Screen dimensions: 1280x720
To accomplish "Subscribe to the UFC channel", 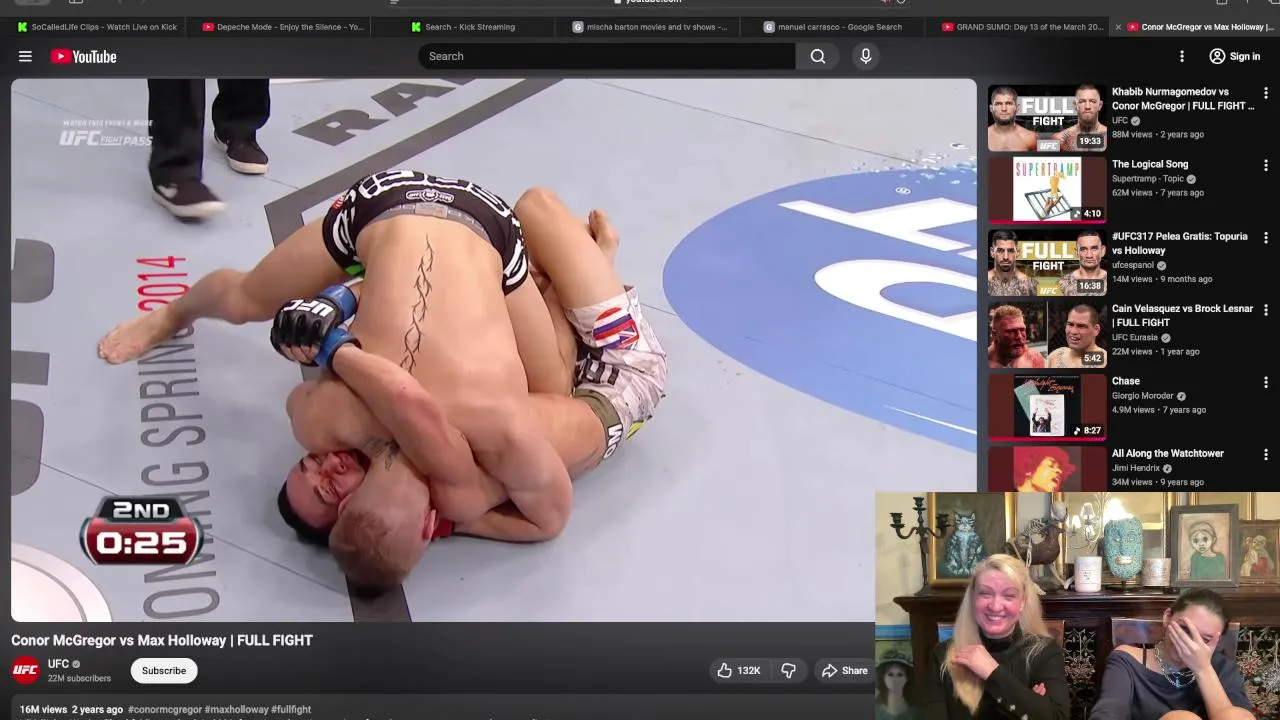I will tap(163, 670).
